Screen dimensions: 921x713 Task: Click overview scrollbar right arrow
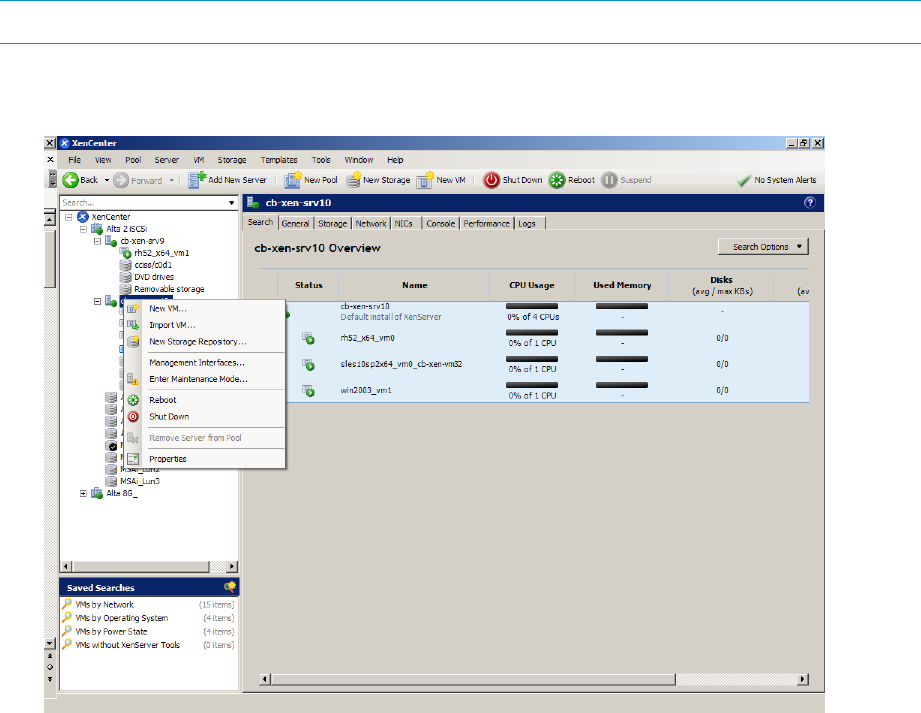803,680
